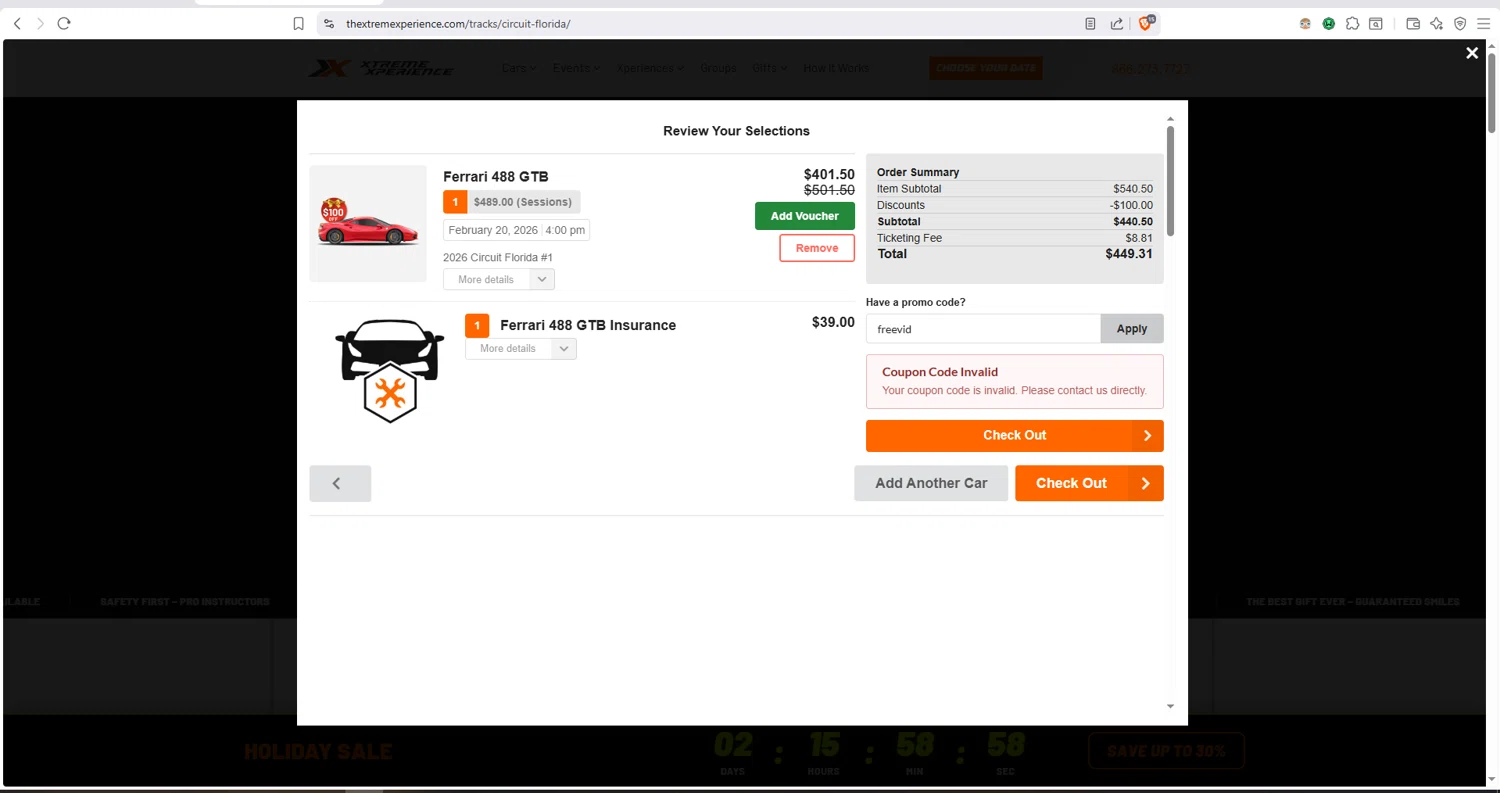Viewport: 1500px width, 793px height.
Task: Expand More details under Ferrari Insurance
Action: 521,348
